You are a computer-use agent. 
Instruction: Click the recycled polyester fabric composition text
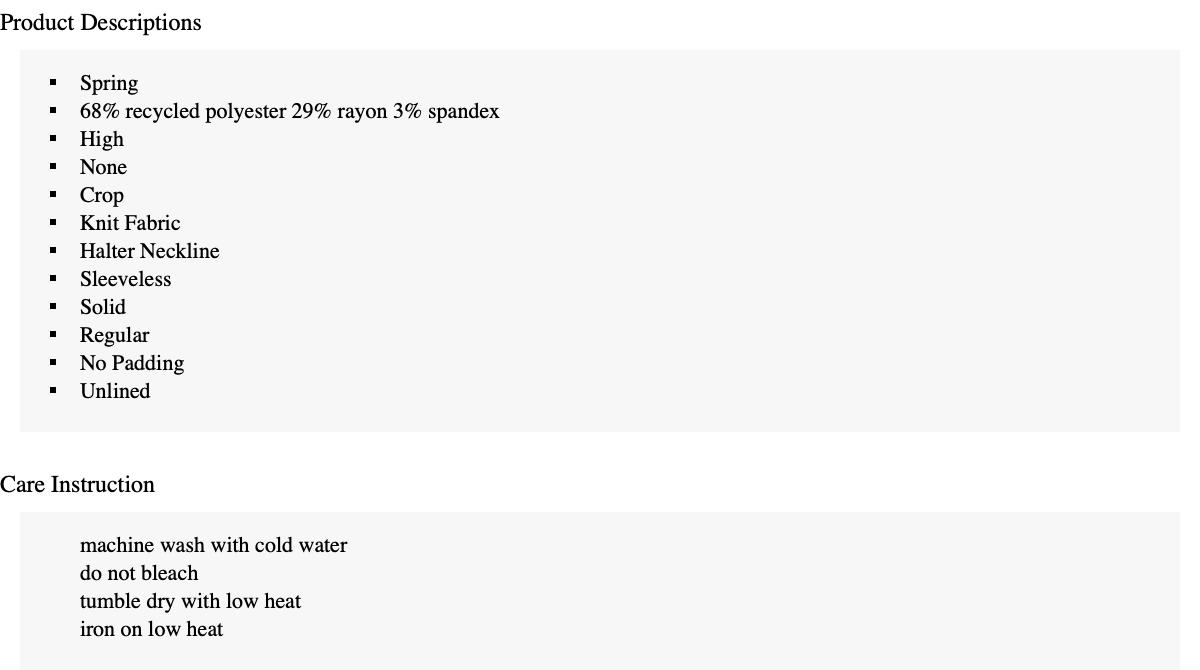pos(289,111)
